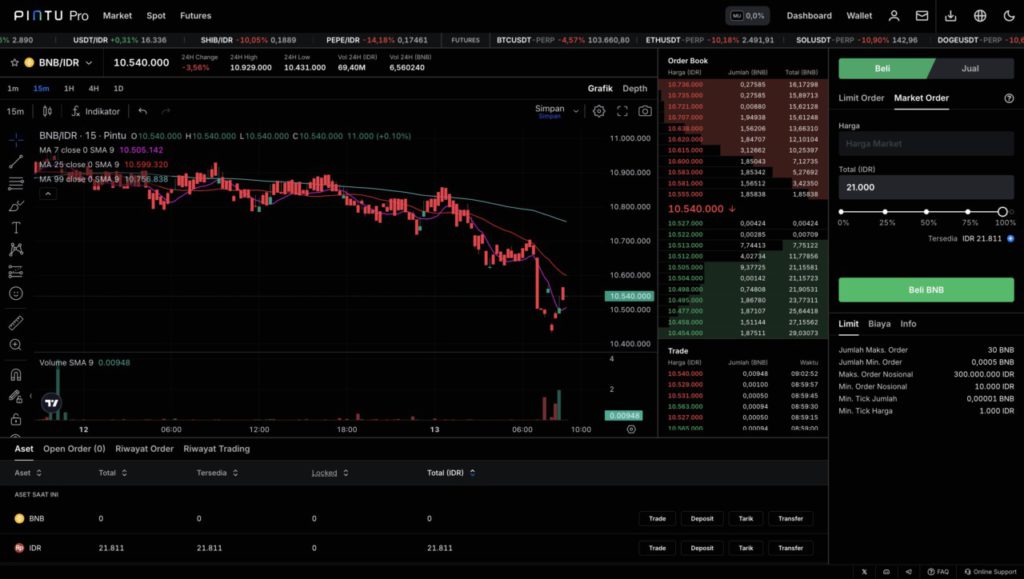Open the Open Order (0) tab

click(74, 448)
